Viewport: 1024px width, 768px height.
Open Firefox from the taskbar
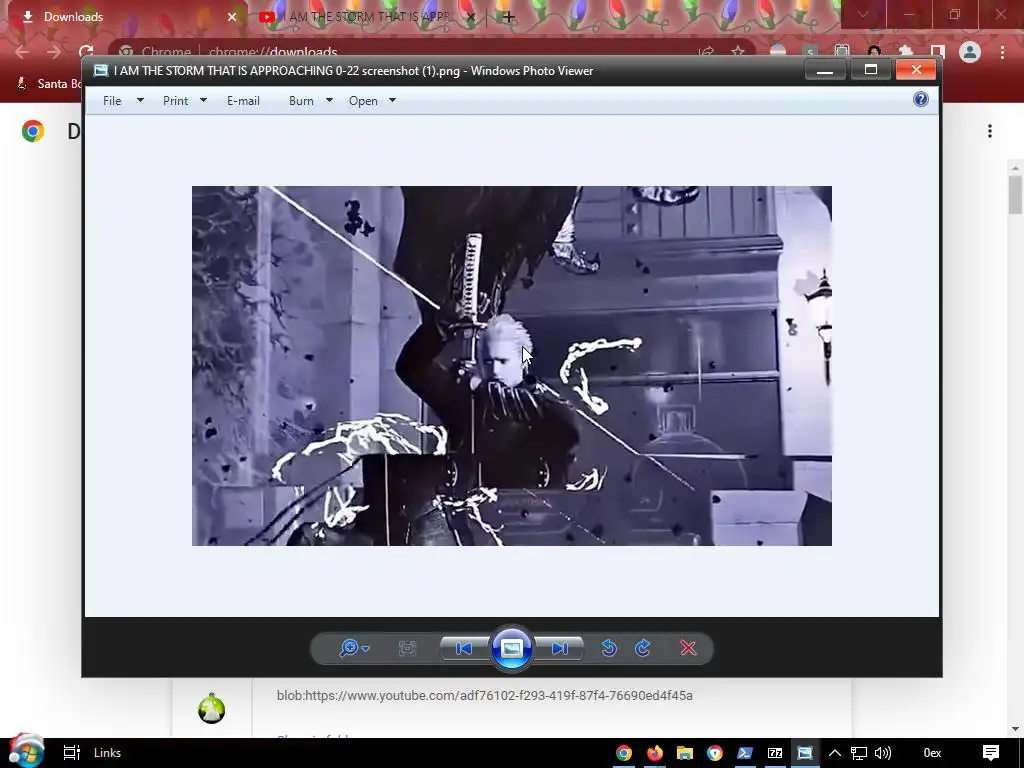point(654,753)
